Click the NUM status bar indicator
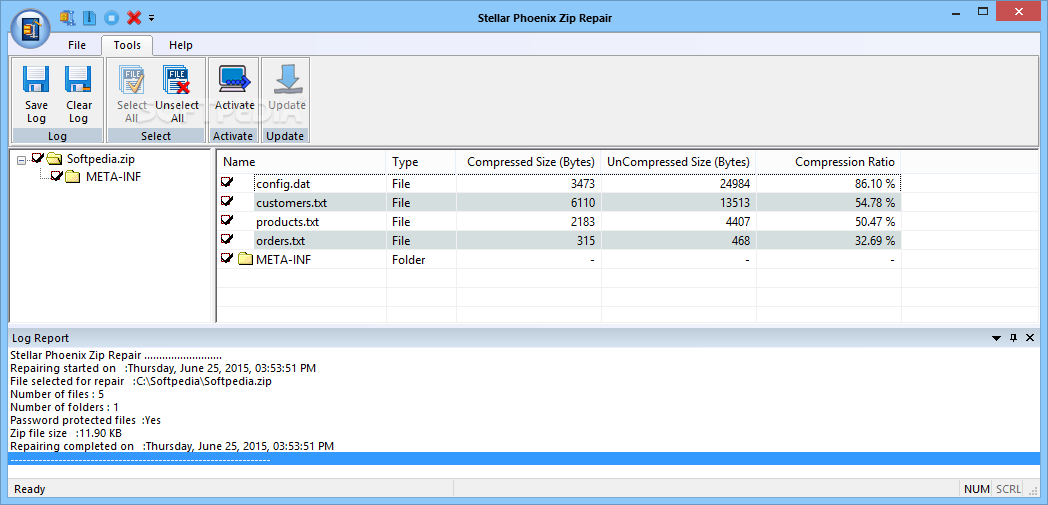The width and height of the screenshot is (1048, 505). click(976, 489)
